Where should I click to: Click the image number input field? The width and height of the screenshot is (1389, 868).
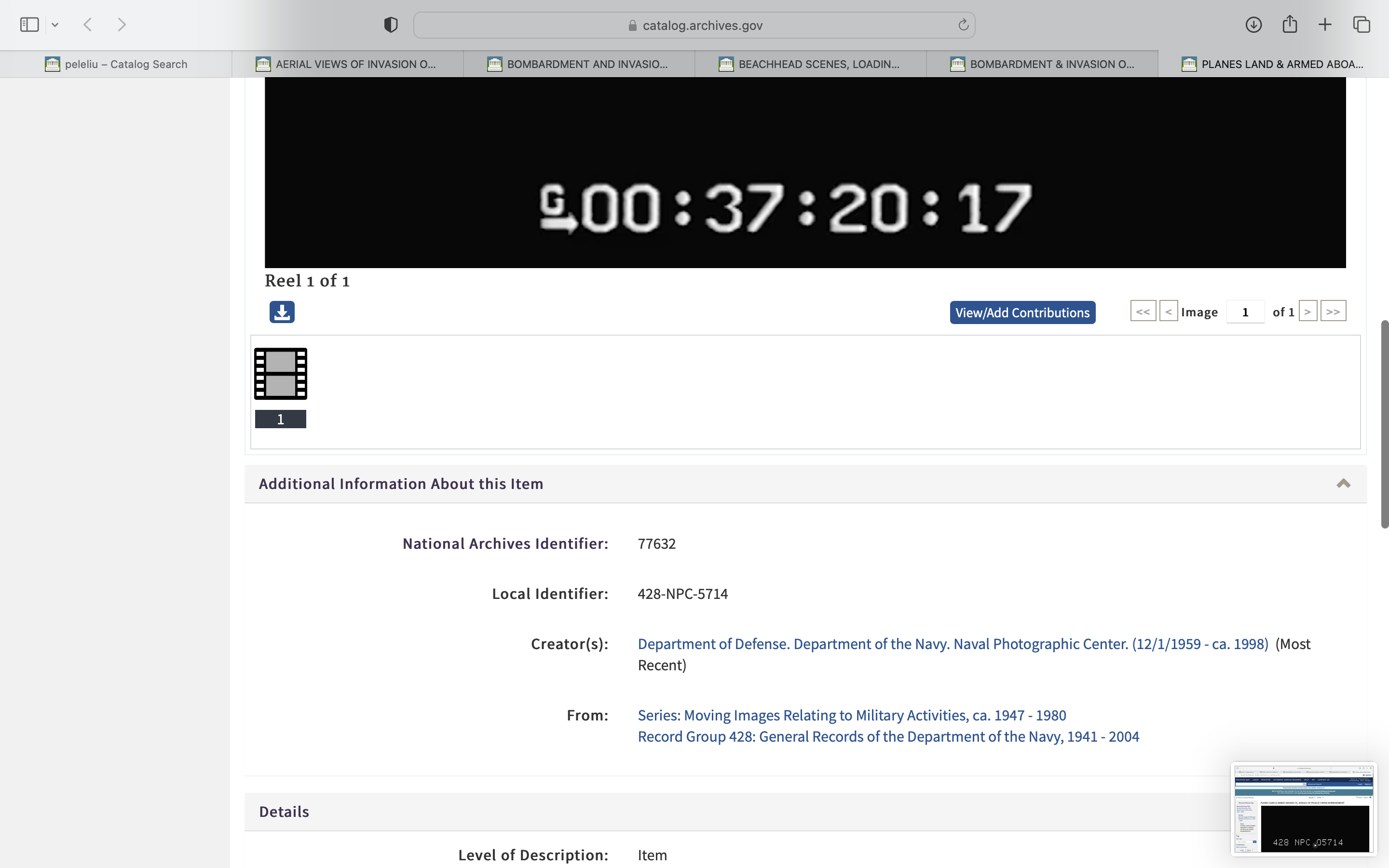pos(1245,312)
